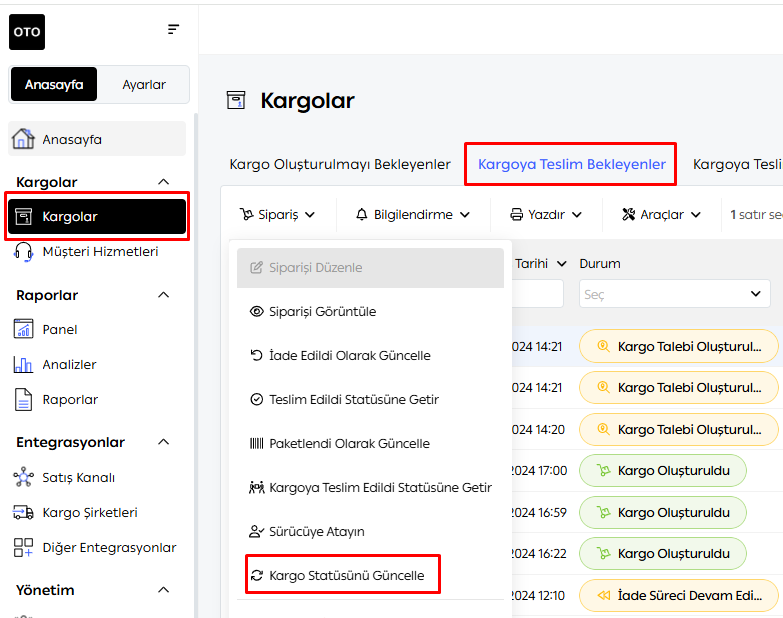
Task: Click the undo icon of İade Edildi
Action: (256, 355)
